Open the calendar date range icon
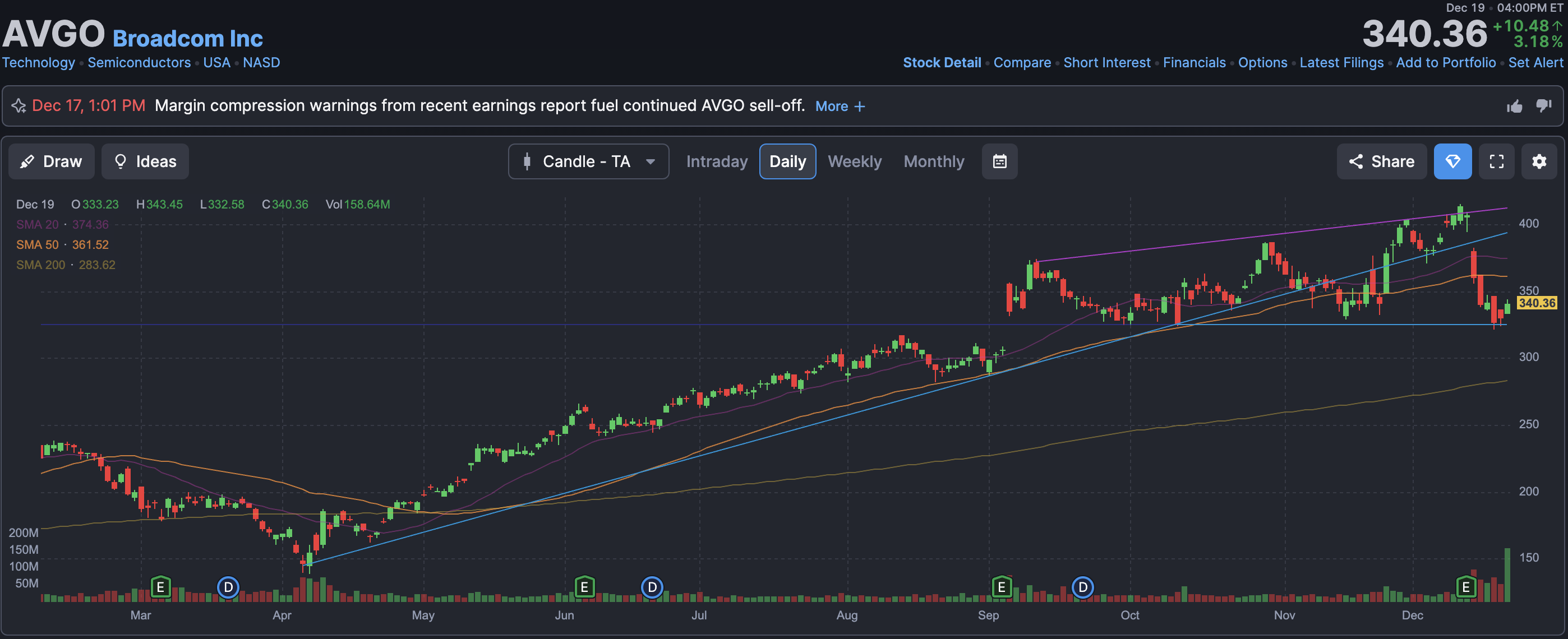This screenshot has width=1568, height=639. tap(999, 161)
